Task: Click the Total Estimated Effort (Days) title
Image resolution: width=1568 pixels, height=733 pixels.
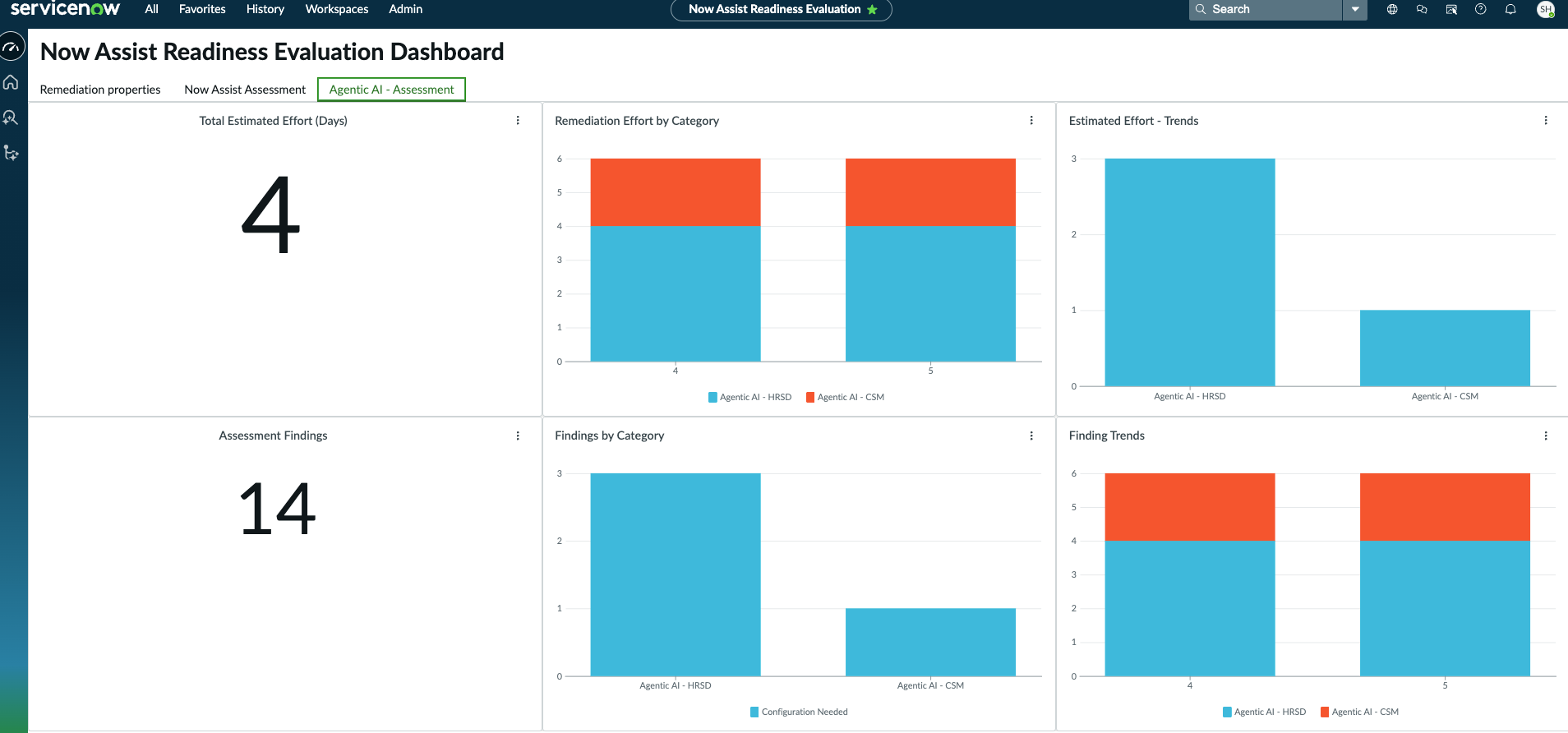Action: point(273,121)
